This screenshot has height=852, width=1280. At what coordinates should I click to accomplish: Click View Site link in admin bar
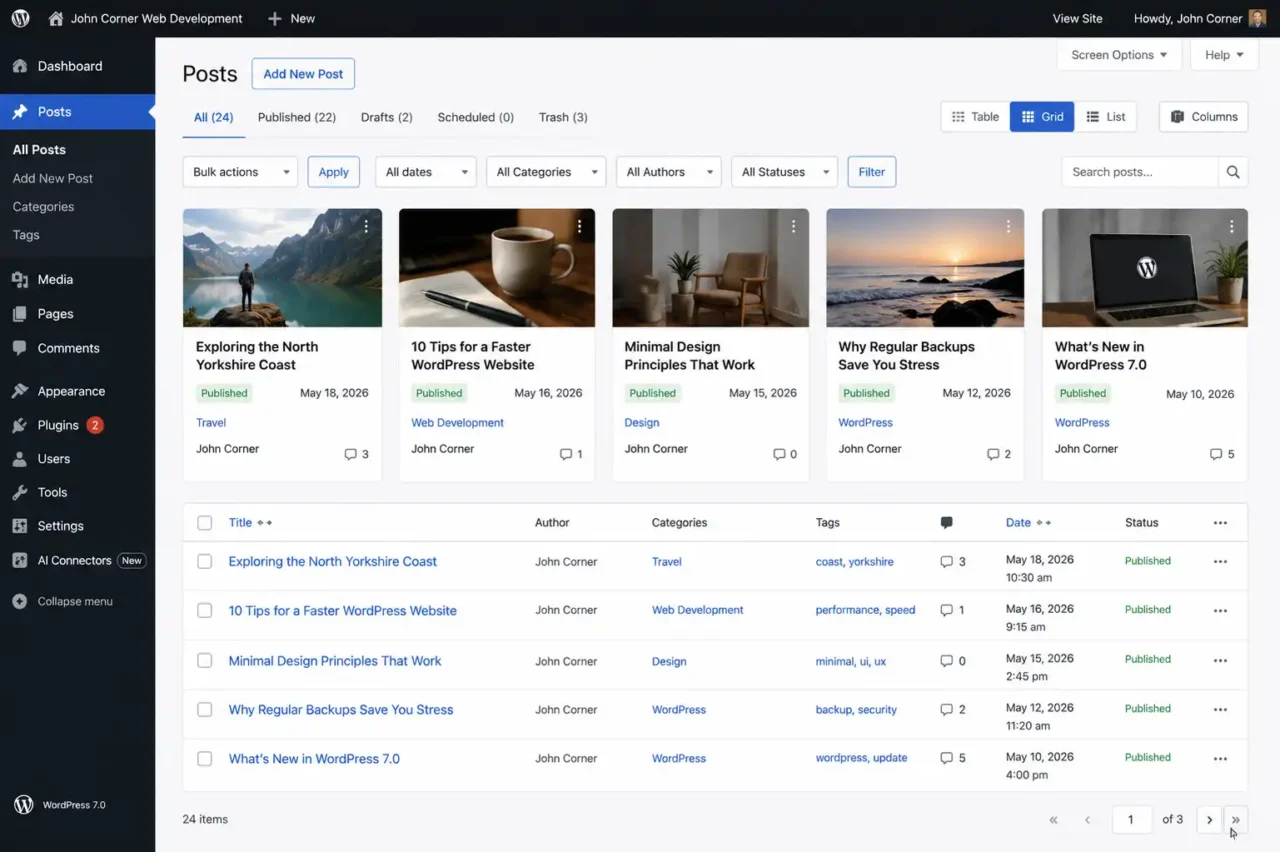[x=1077, y=18]
